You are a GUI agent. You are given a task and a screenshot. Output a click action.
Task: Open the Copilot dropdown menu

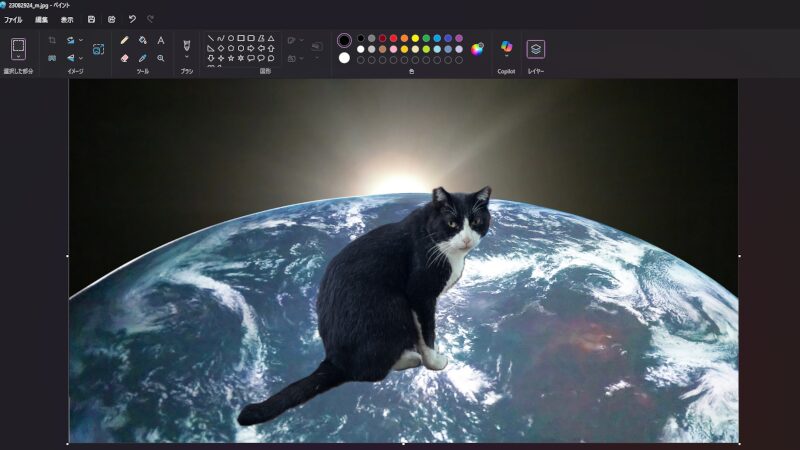(x=506, y=48)
